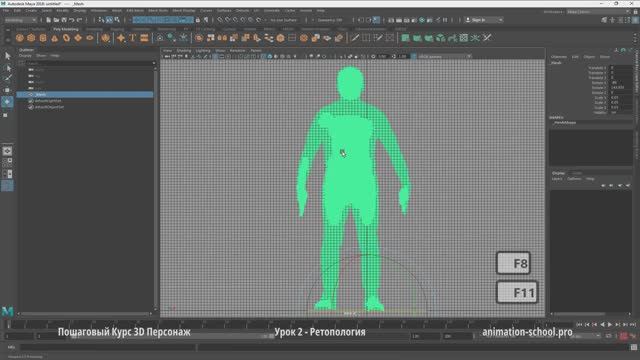Image resolution: width=640 pixels, height=360 pixels.
Task: Open the Edit Mesh menu
Action: coord(135,10)
